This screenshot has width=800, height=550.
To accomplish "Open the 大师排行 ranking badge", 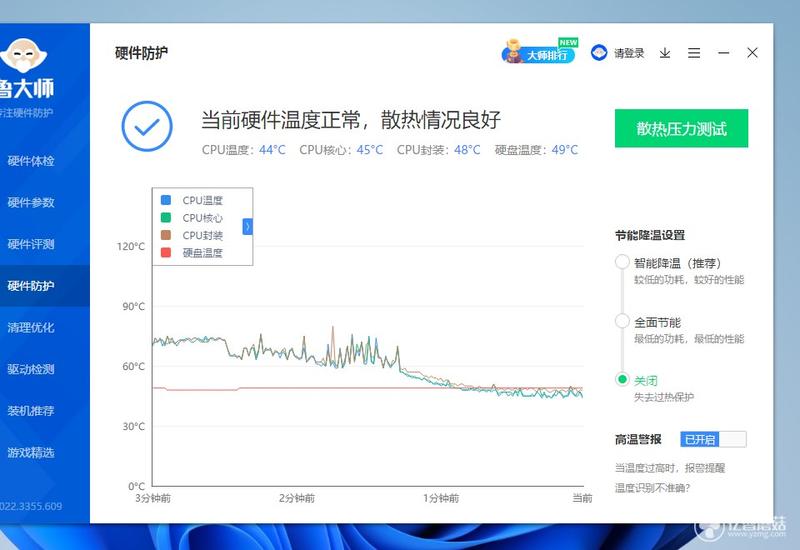I will tap(540, 52).
